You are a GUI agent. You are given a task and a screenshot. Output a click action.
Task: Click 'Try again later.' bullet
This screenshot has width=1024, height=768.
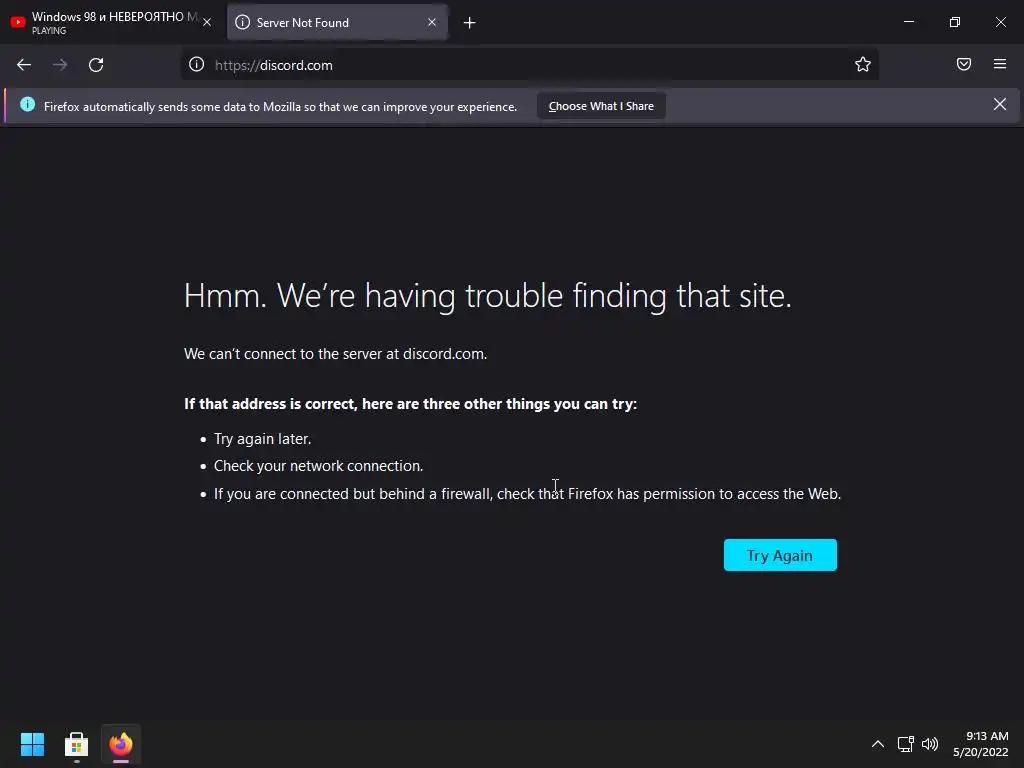coord(262,439)
